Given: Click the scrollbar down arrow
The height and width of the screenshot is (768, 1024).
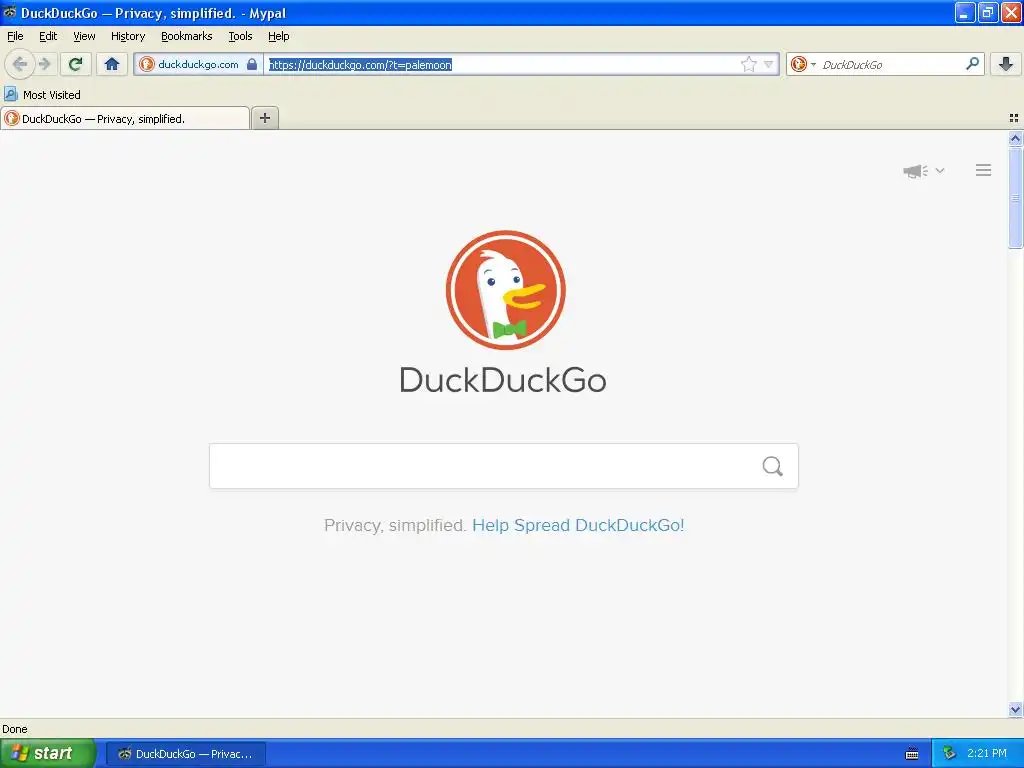Looking at the screenshot, I should (x=1015, y=709).
